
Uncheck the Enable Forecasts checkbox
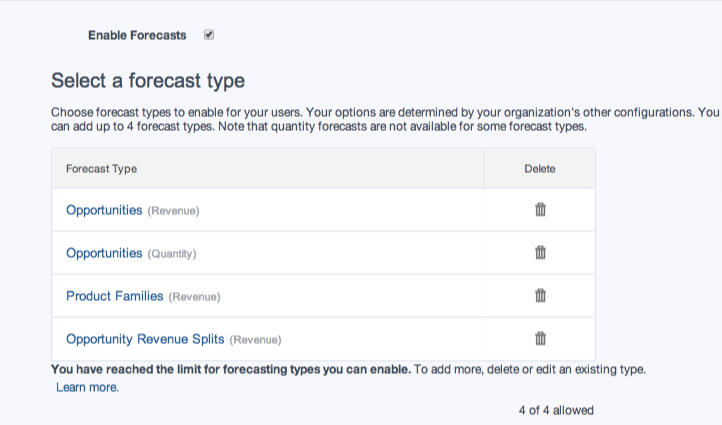point(209,35)
